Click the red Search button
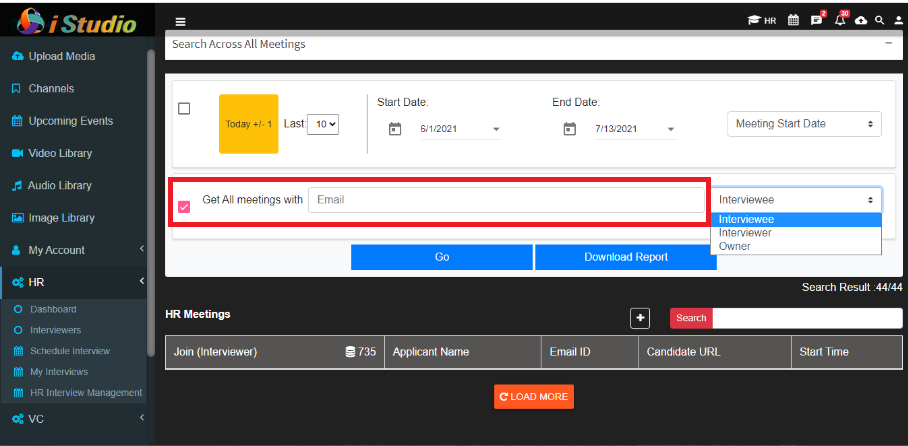The width and height of the screenshot is (908, 446). 691,318
